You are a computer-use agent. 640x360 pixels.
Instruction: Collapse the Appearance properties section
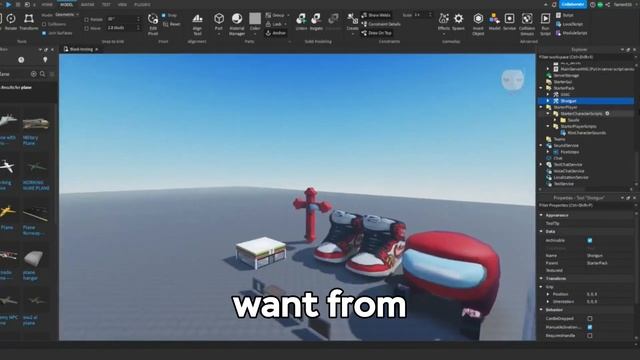point(541,215)
